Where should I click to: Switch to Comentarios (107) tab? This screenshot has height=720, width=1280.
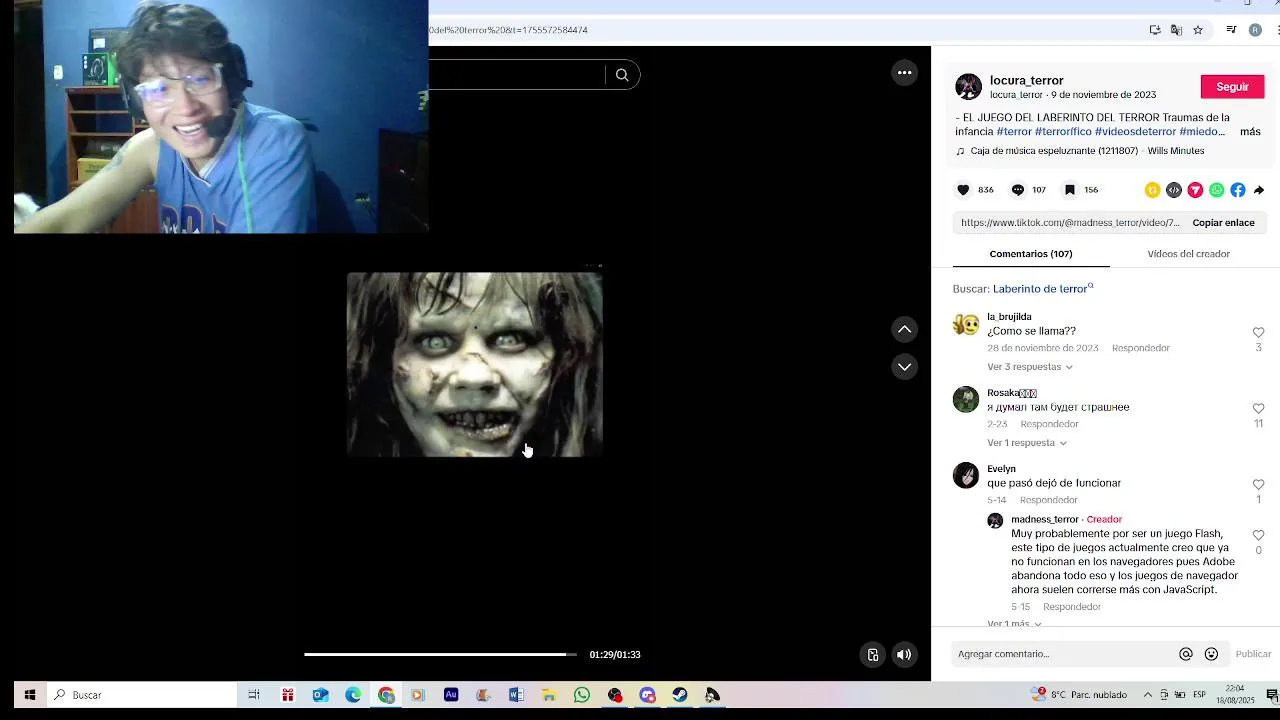pos(1031,254)
